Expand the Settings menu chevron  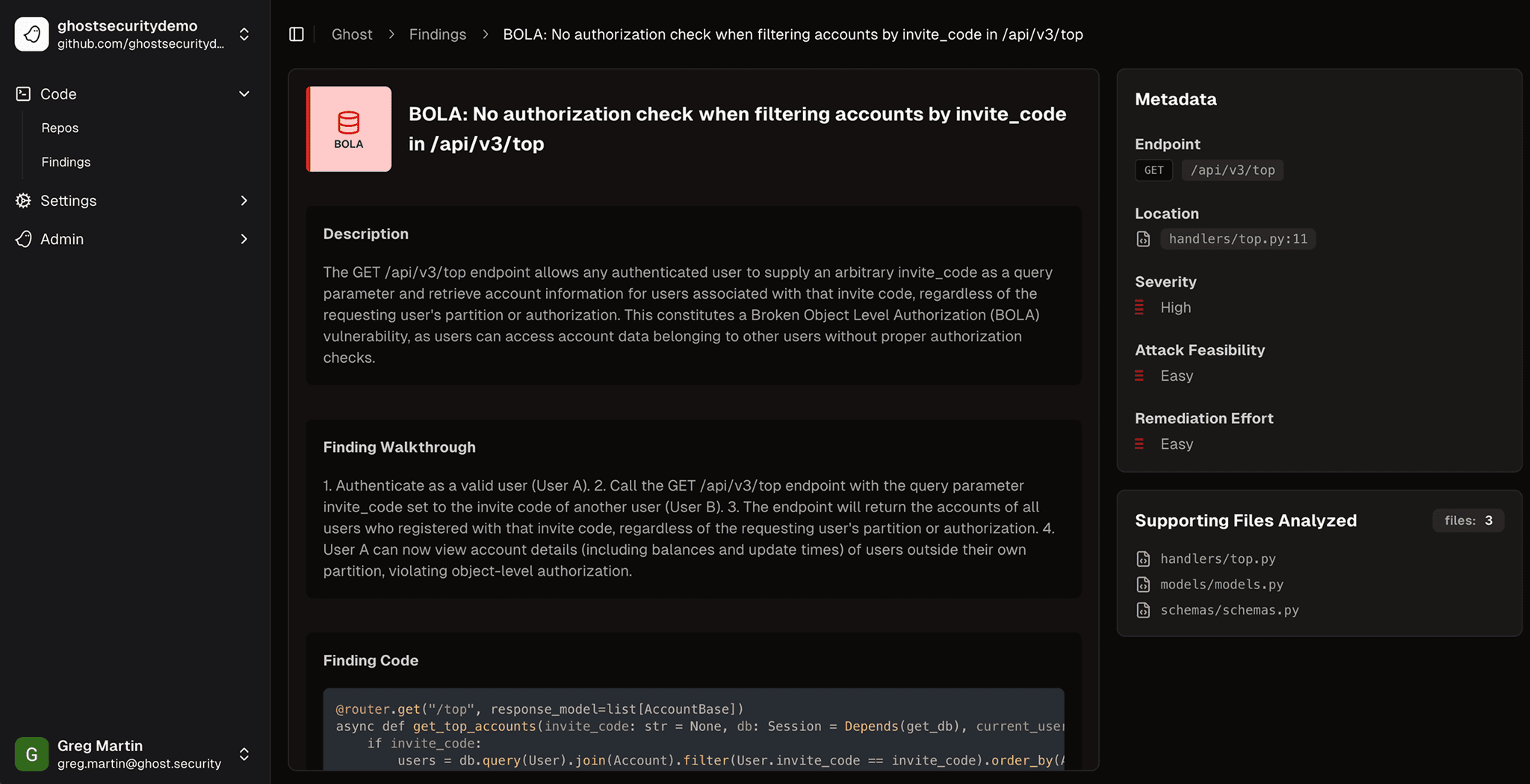point(244,201)
